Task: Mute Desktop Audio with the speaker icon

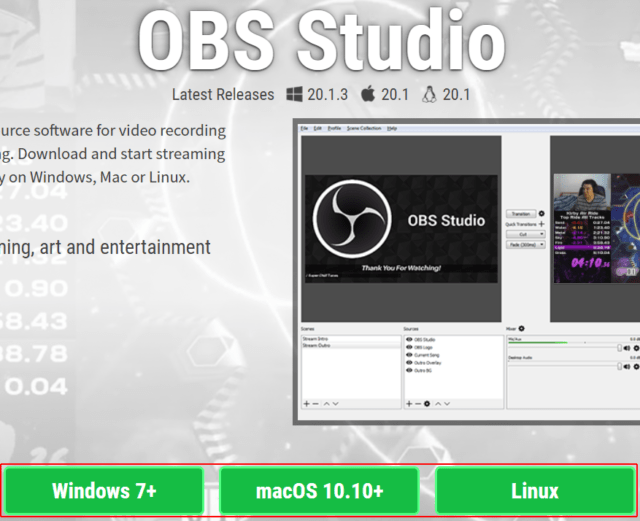Action: point(627,367)
